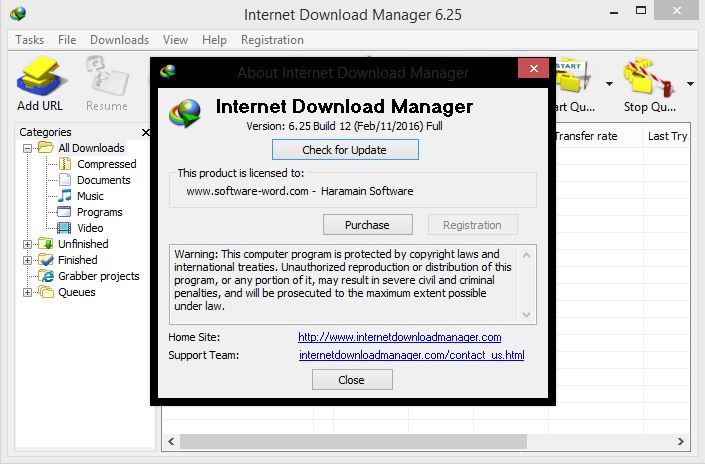705x464 pixels.
Task: Open the Support Team contact_us.html link
Action: click(x=411, y=355)
